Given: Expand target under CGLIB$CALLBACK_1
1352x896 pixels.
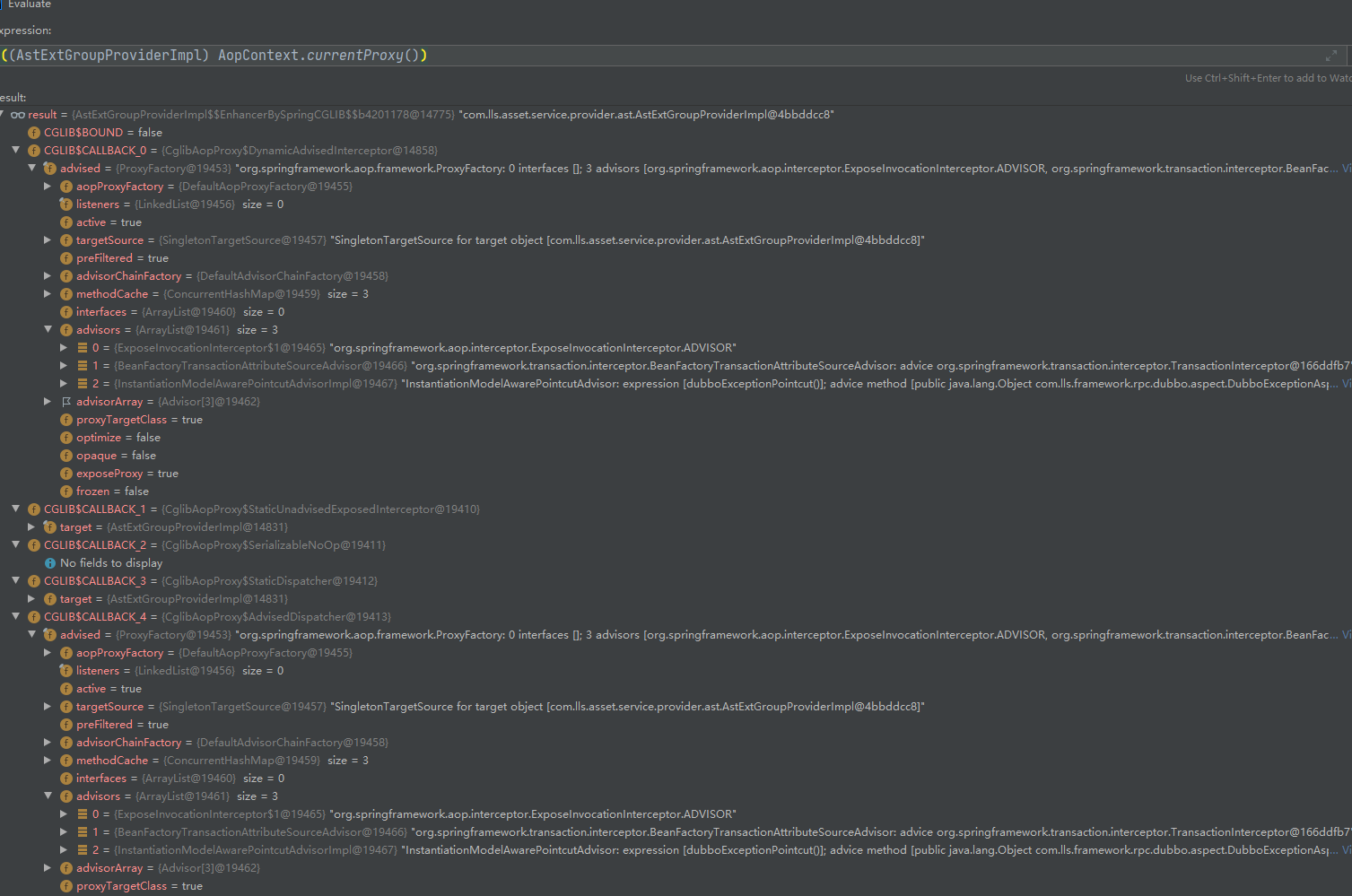Looking at the screenshot, I should tap(31, 526).
